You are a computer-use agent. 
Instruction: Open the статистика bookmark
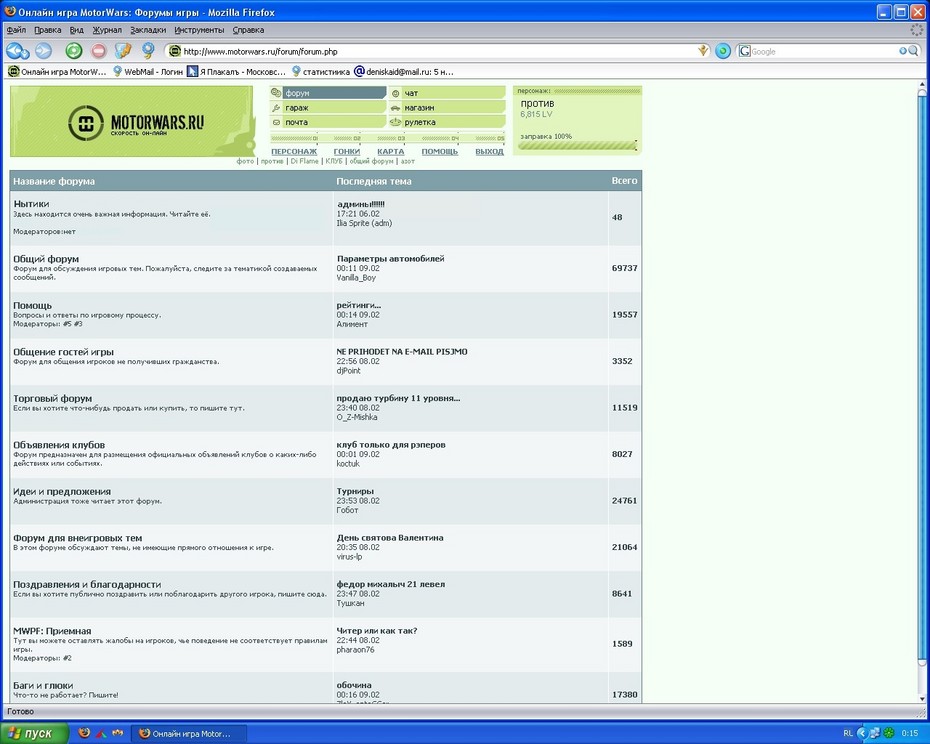tap(320, 72)
